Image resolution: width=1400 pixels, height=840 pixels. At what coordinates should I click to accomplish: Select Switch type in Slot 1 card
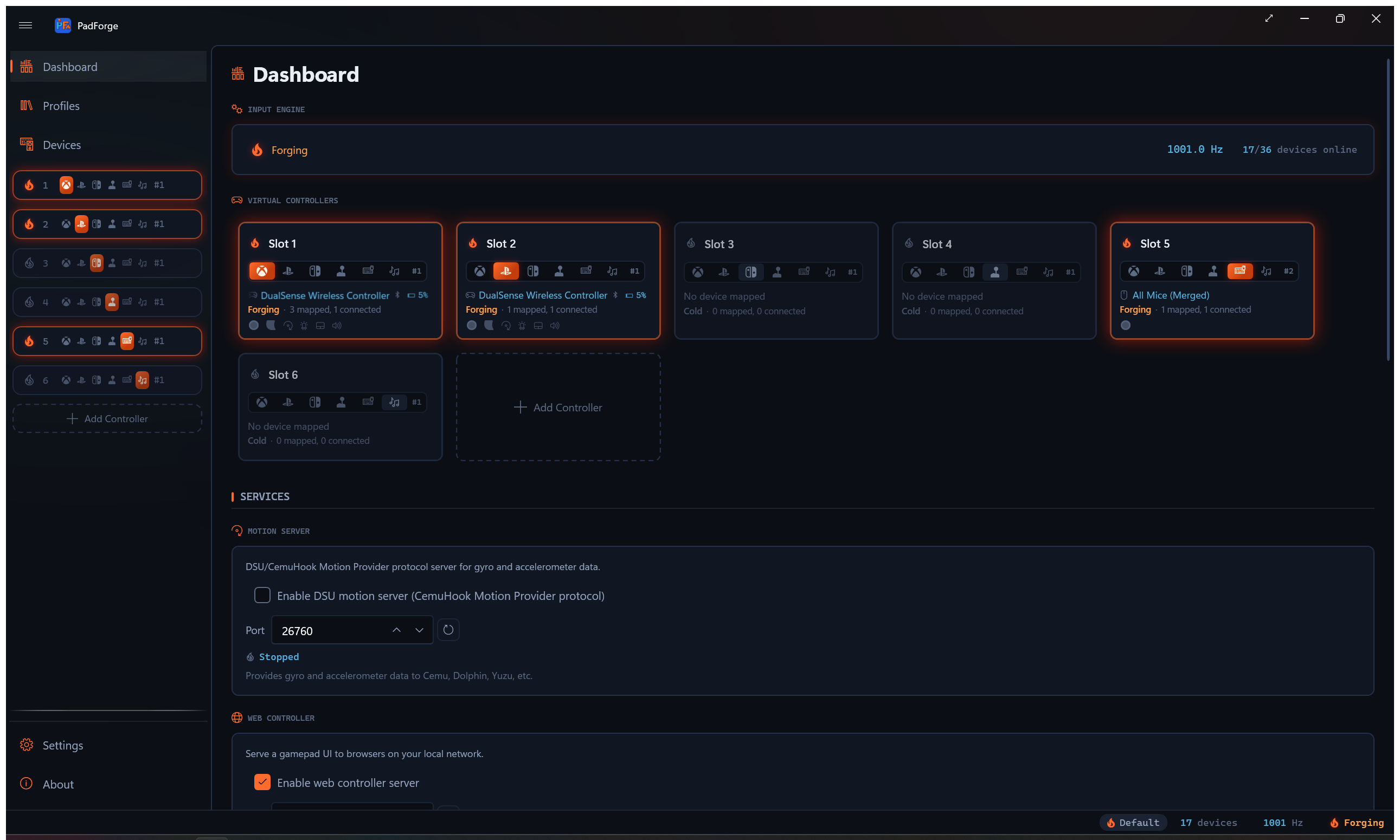[x=315, y=271]
